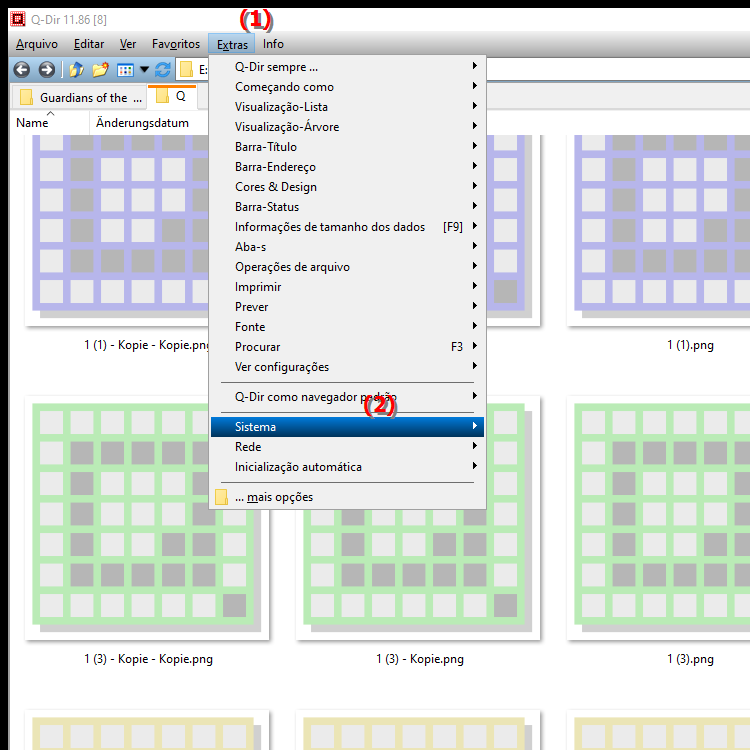Switch to Guardians of the ... tab
Screen dimensions: 750x750
tap(80, 98)
